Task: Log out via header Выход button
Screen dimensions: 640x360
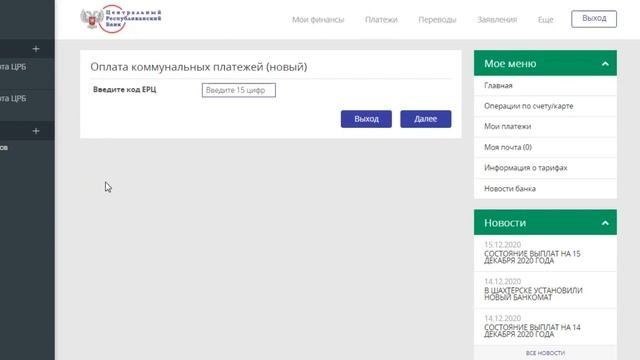Action: [x=594, y=19]
